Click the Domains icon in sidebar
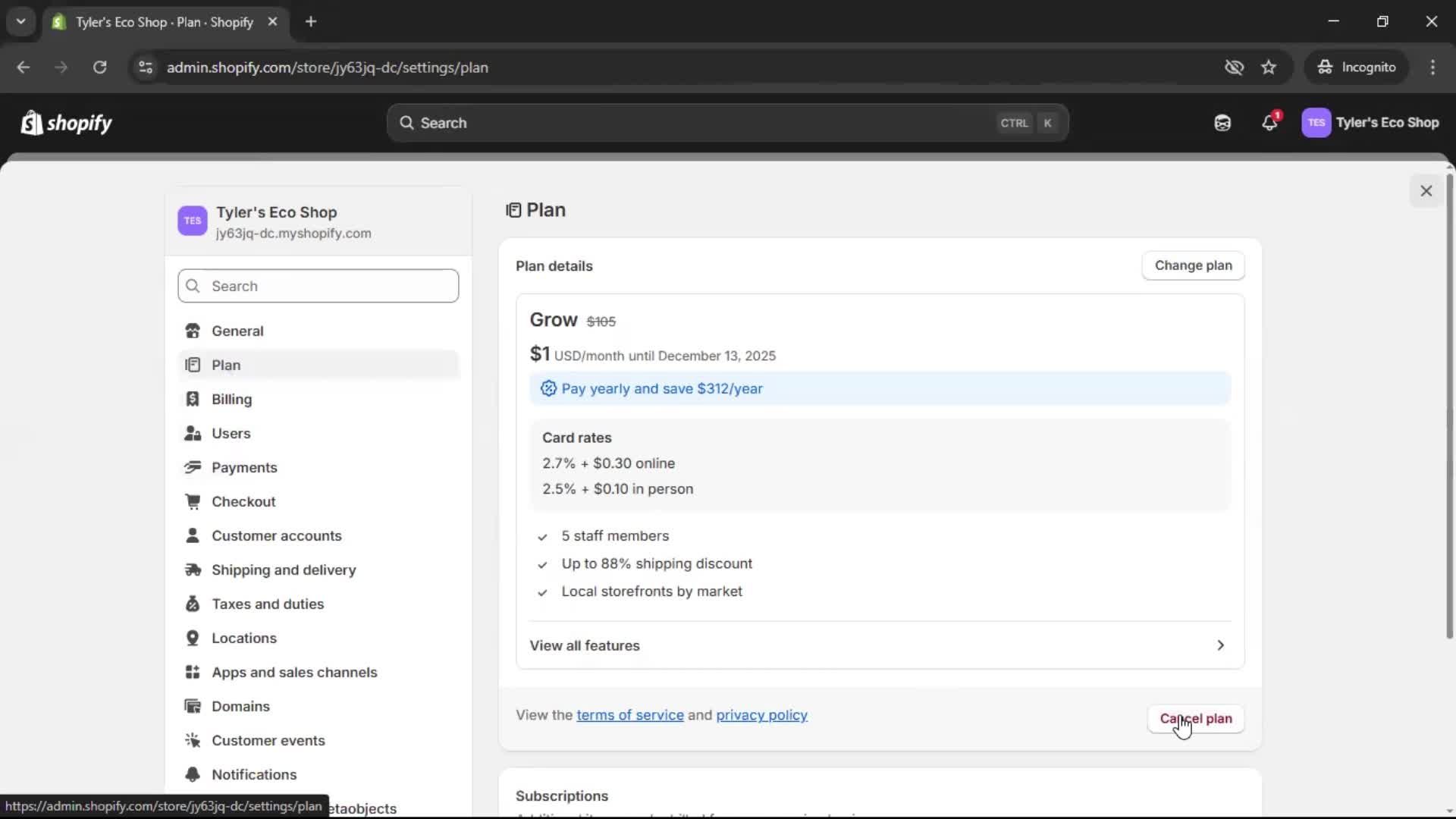 [193, 707]
